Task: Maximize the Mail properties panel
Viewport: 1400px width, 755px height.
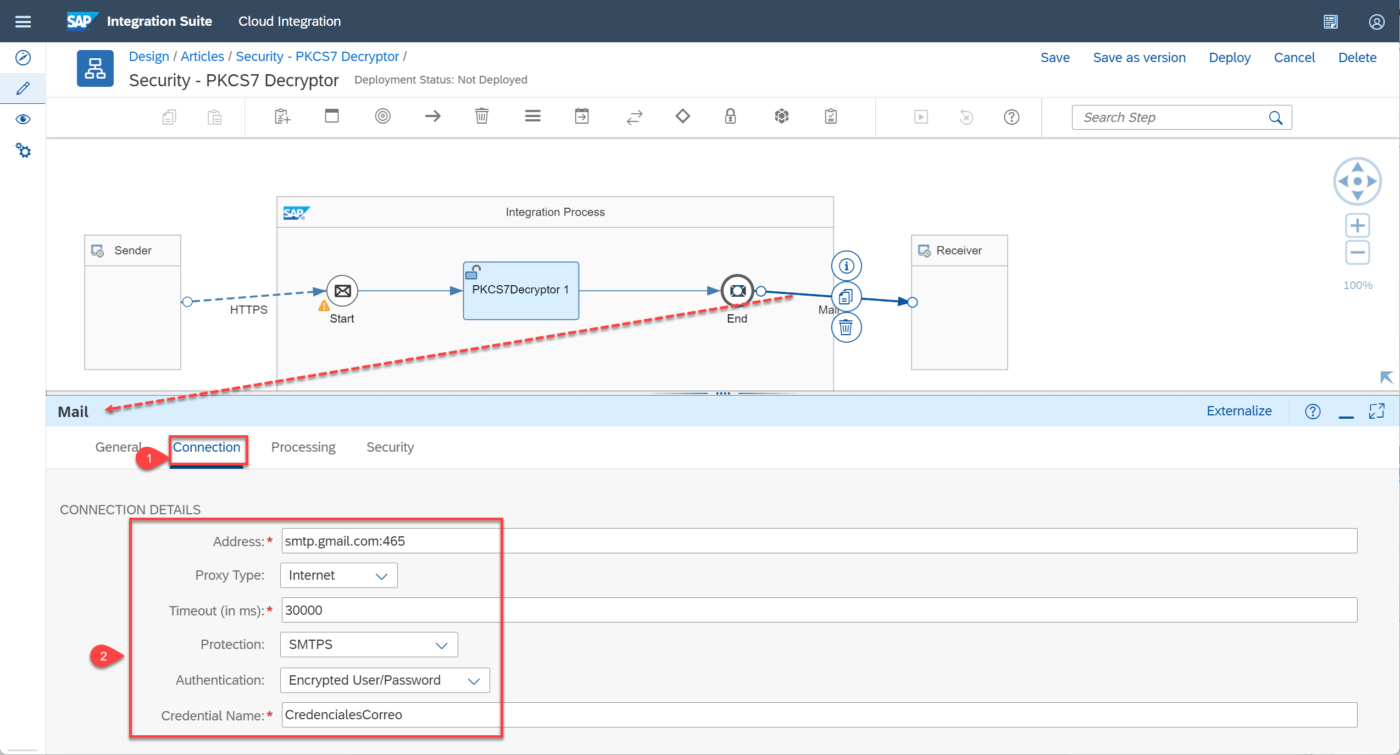Action: pyautogui.click(x=1377, y=411)
